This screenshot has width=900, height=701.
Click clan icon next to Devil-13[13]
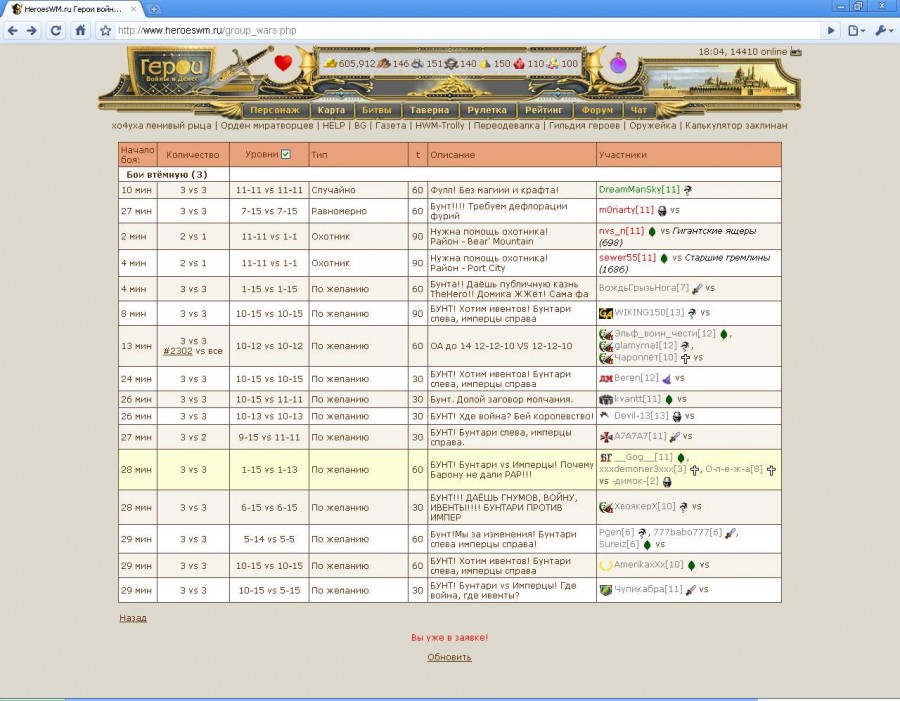604,415
